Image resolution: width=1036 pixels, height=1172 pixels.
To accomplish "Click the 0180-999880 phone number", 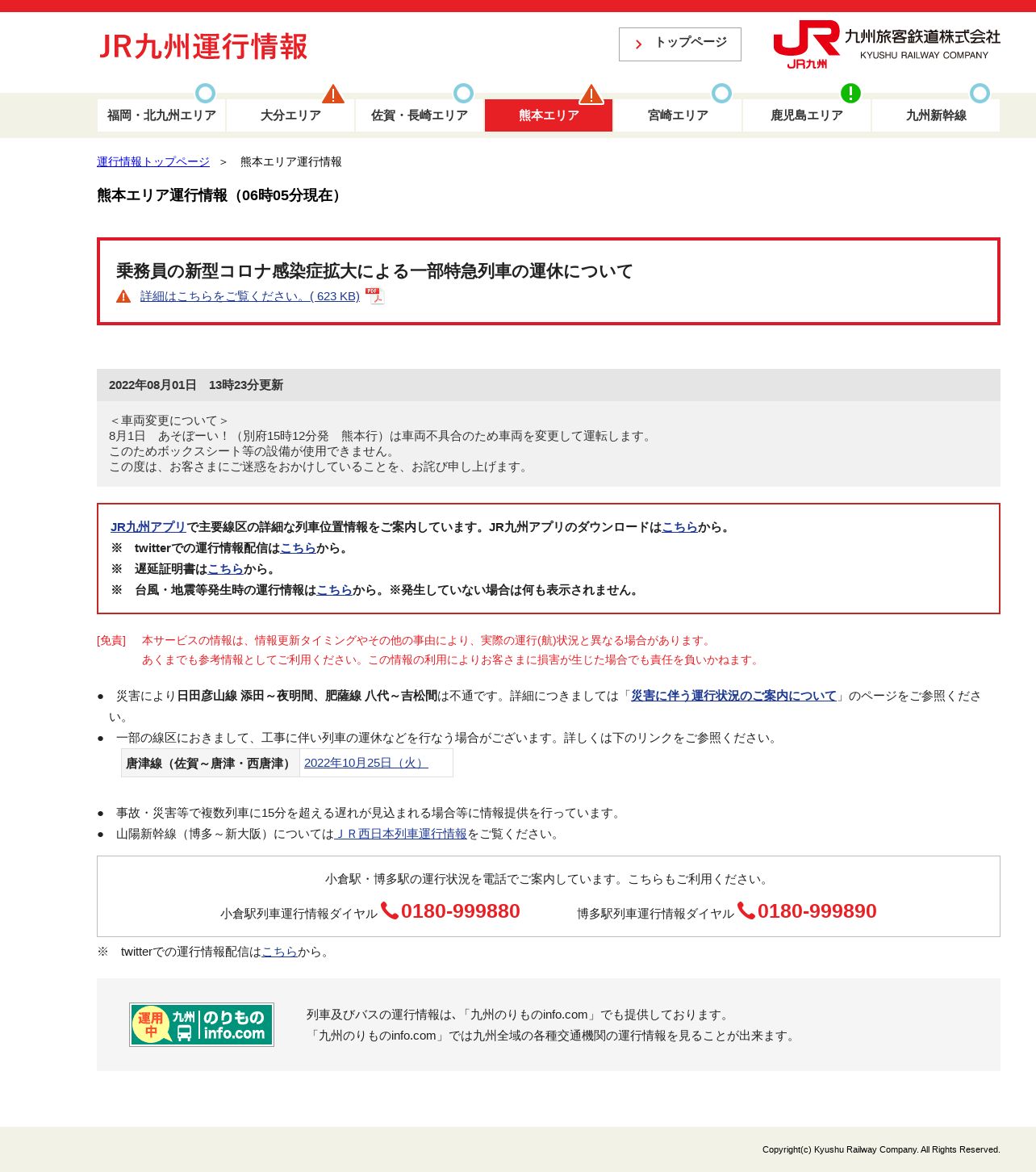I will pyautogui.click(x=461, y=911).
